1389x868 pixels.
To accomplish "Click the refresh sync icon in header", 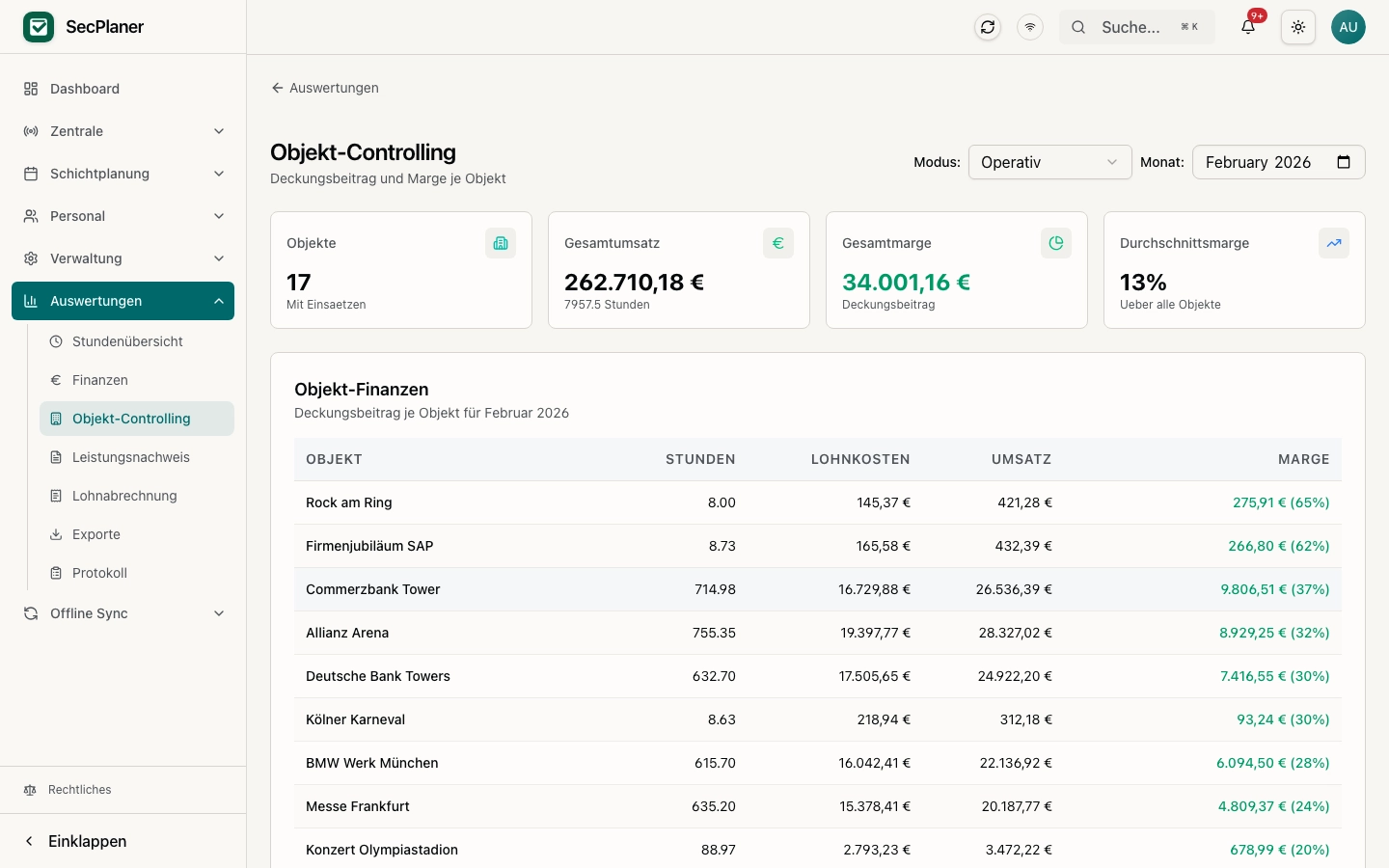I will (988, 27).
